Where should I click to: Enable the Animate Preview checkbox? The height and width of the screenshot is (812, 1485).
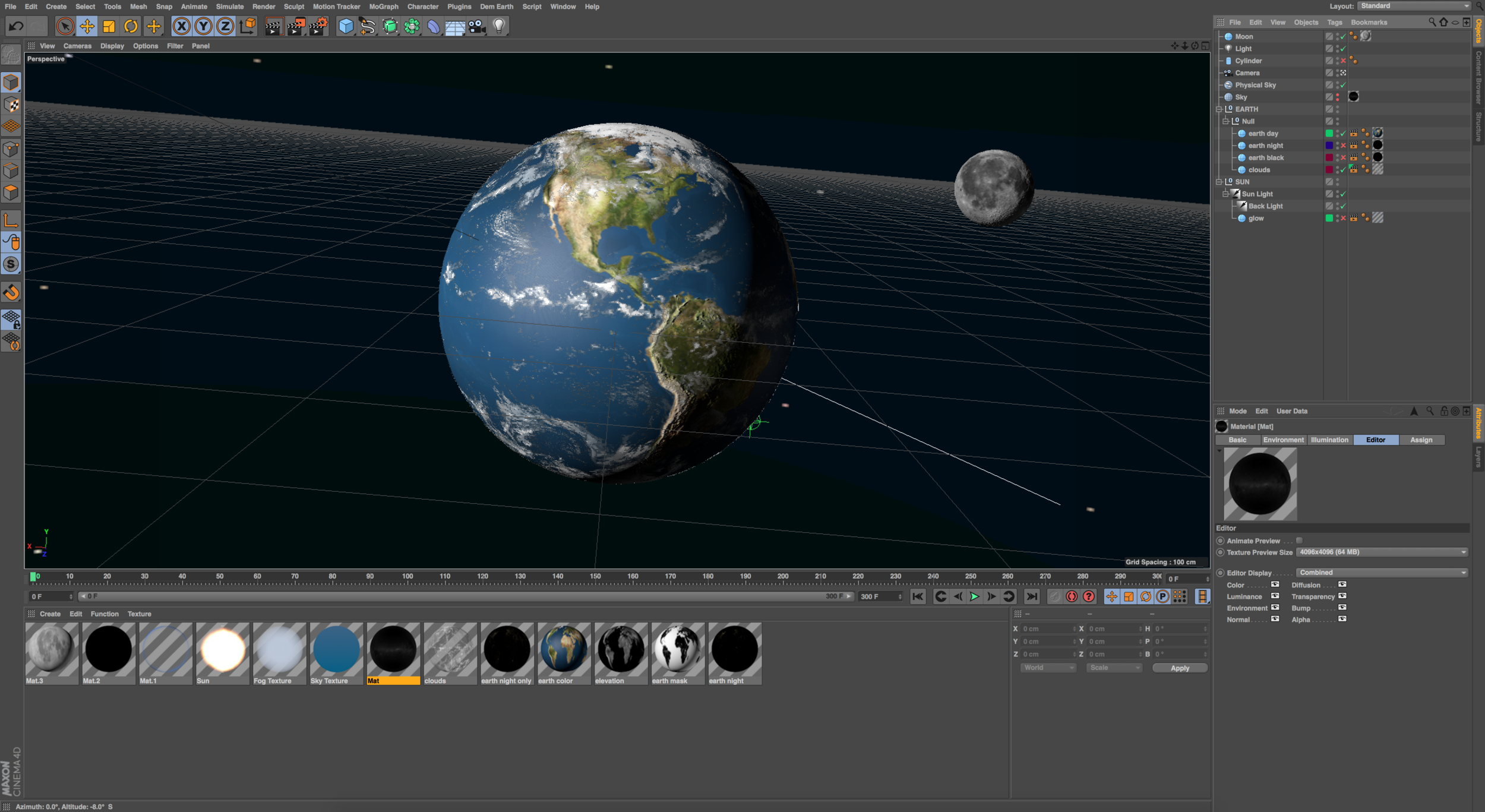pos(1299,541)
